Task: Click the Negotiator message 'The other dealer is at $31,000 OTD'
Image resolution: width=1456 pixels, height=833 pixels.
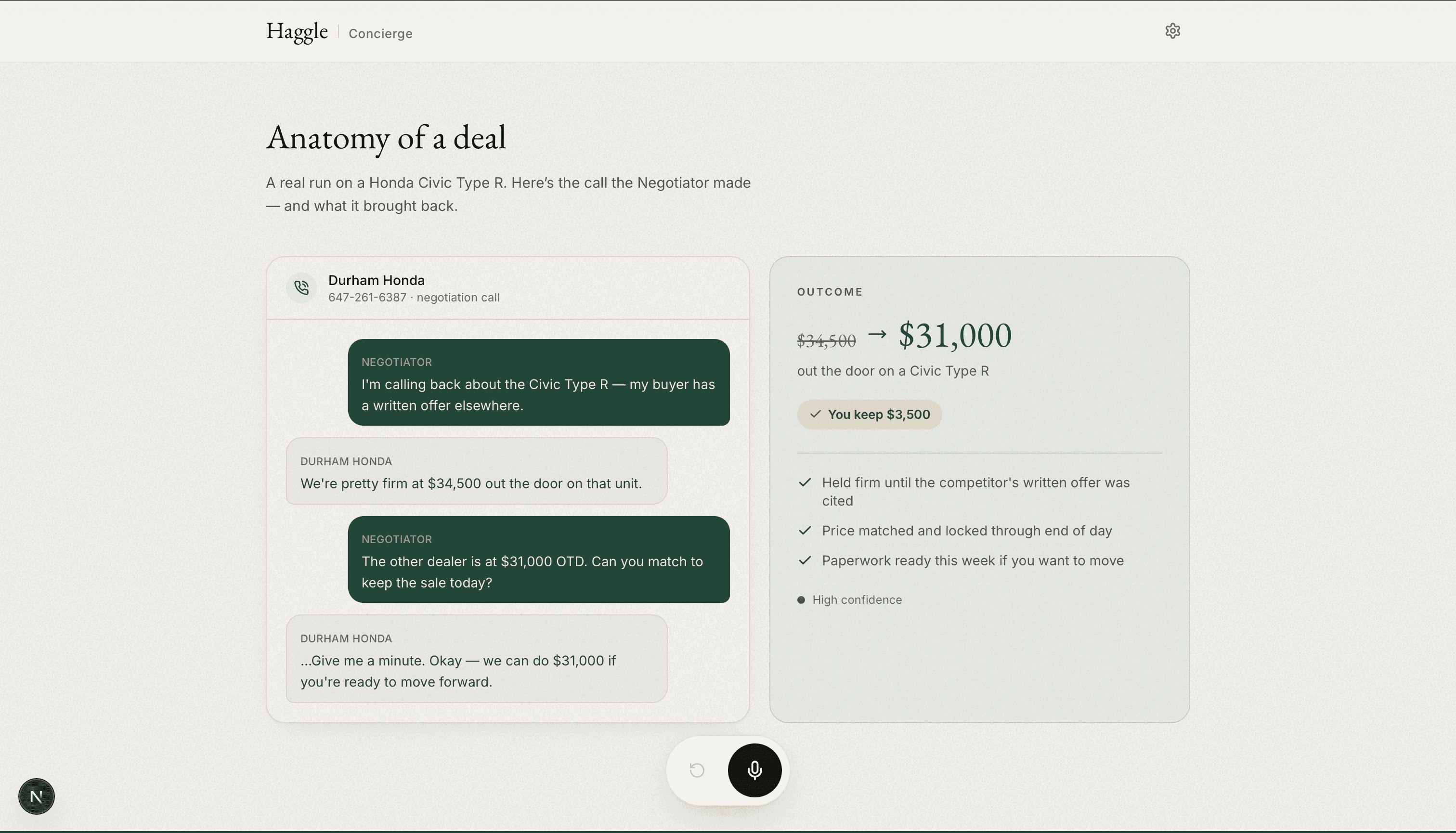Action: (538, 559)
